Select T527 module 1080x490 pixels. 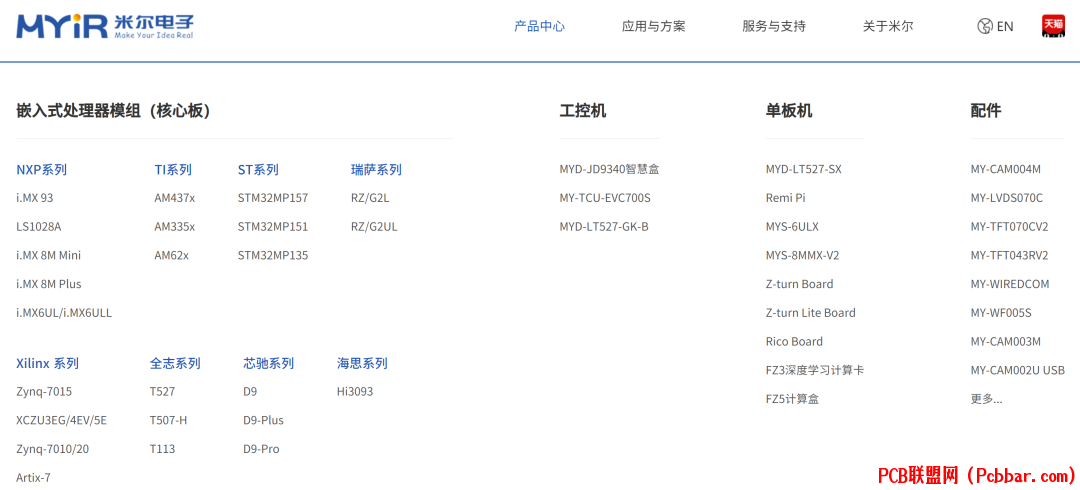(163, 391)
